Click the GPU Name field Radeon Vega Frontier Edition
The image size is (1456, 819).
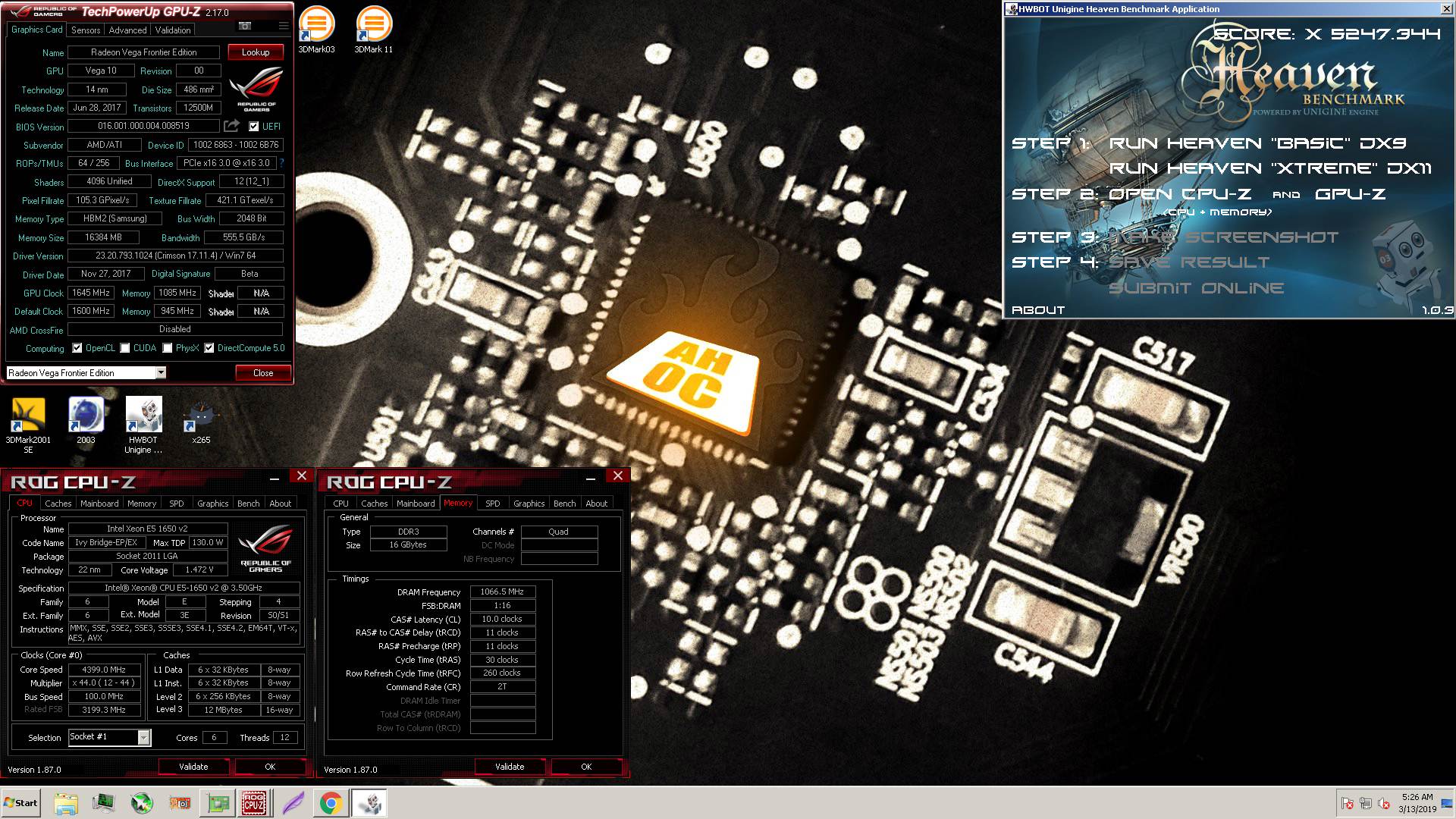click(143, 52)
